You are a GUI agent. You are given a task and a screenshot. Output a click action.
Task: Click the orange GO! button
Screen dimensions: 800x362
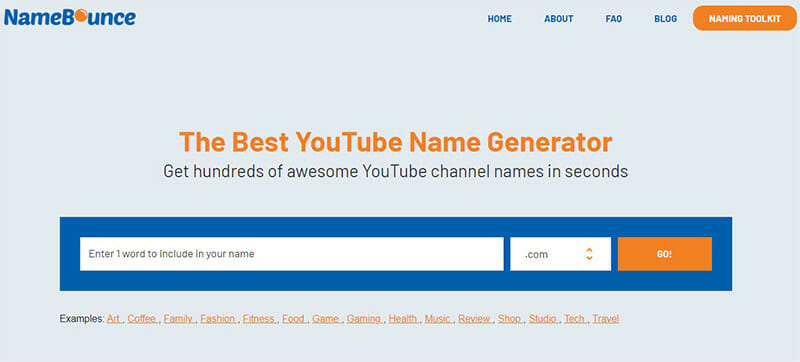pyautogui.click(x=664, y=254)
